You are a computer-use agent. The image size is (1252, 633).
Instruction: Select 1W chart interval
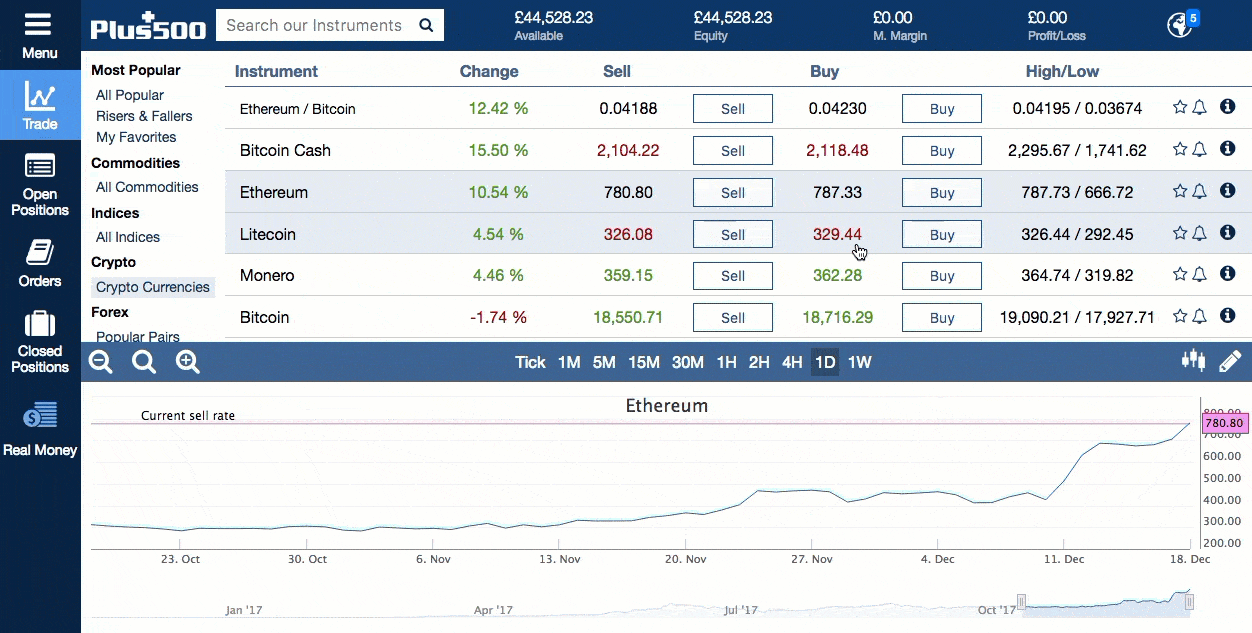(860, 362)
